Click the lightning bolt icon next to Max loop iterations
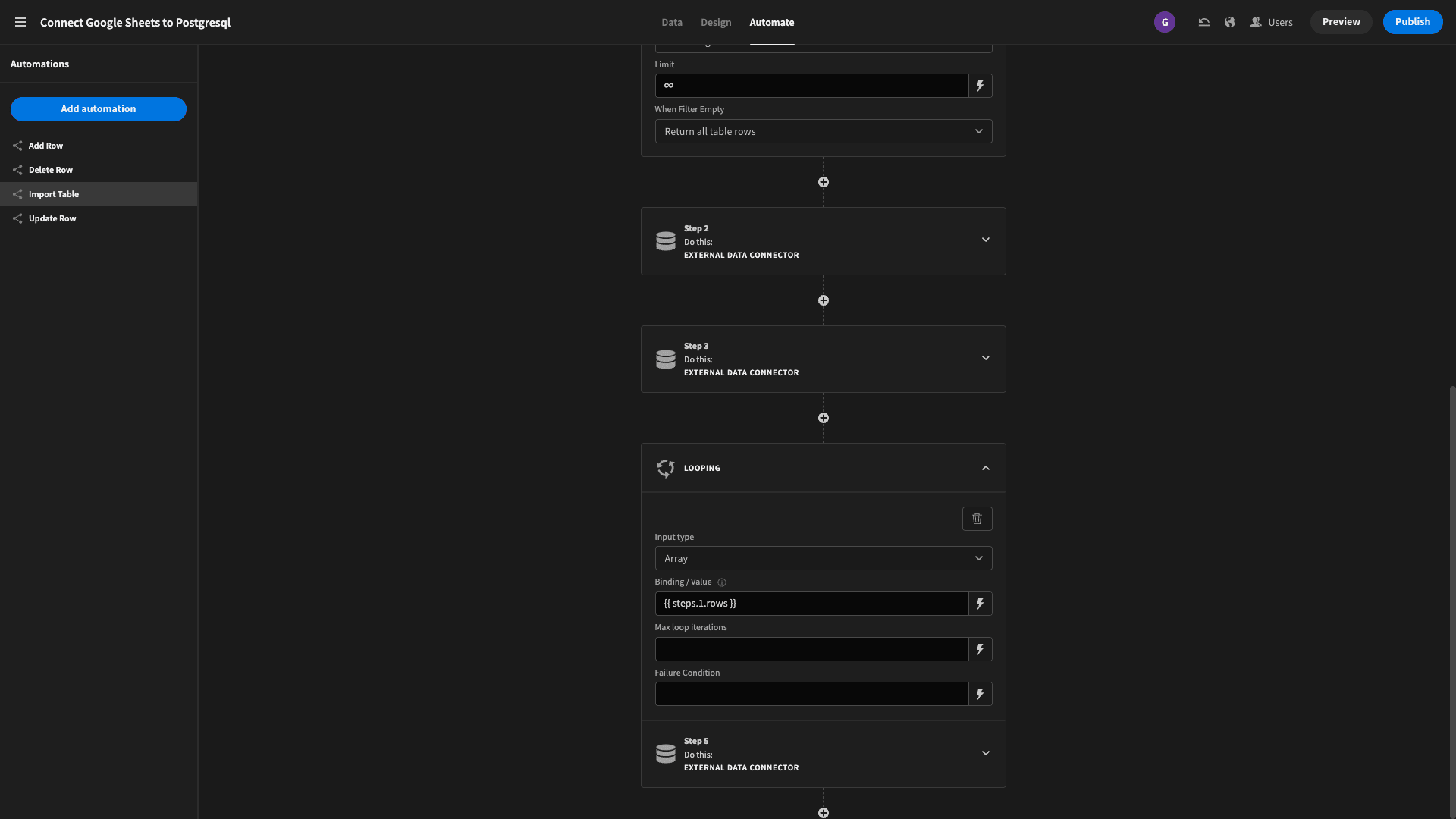 pos(980,649)
